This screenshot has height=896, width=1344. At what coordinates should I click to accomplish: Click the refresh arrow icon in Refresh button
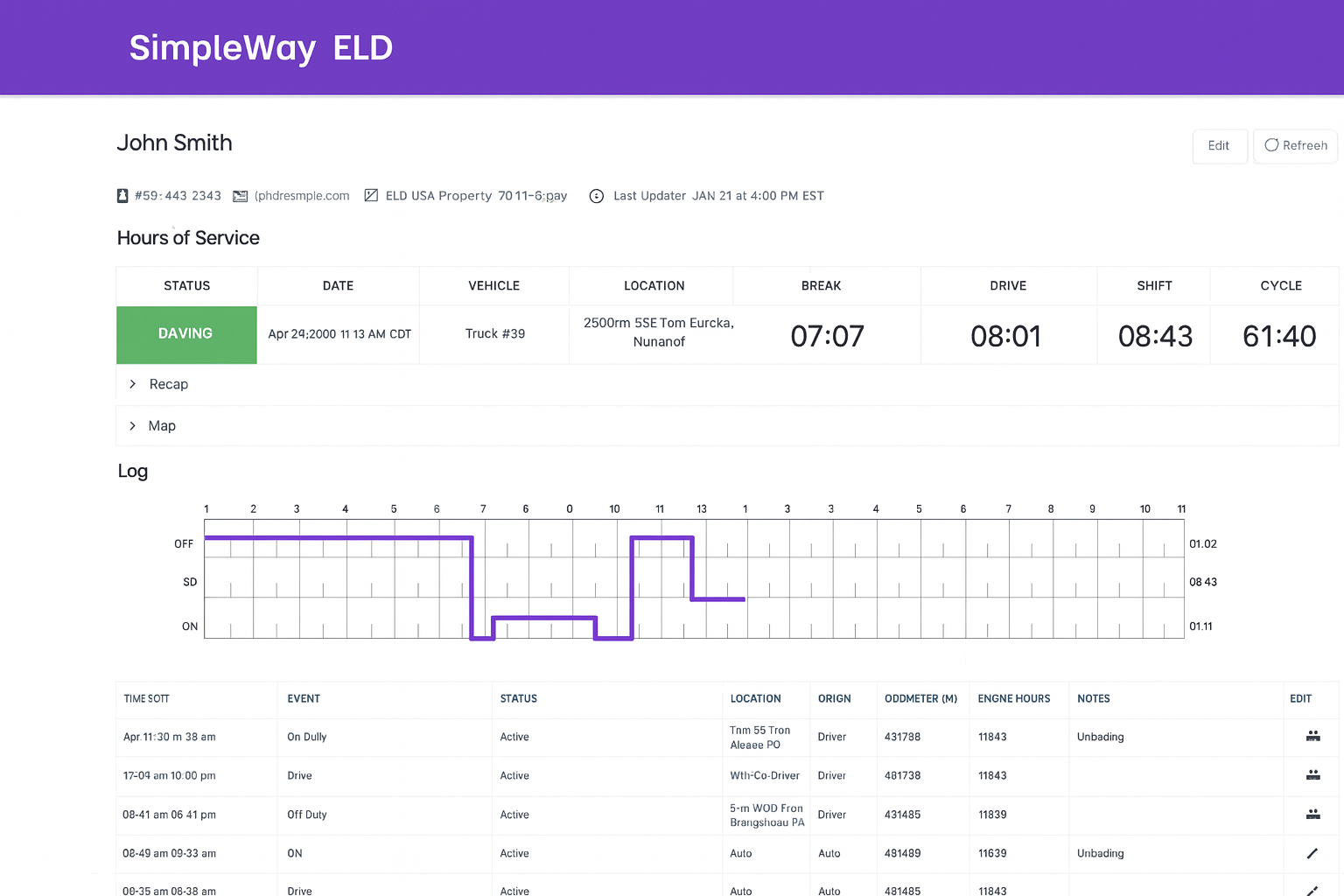(x=1270, y=145)
